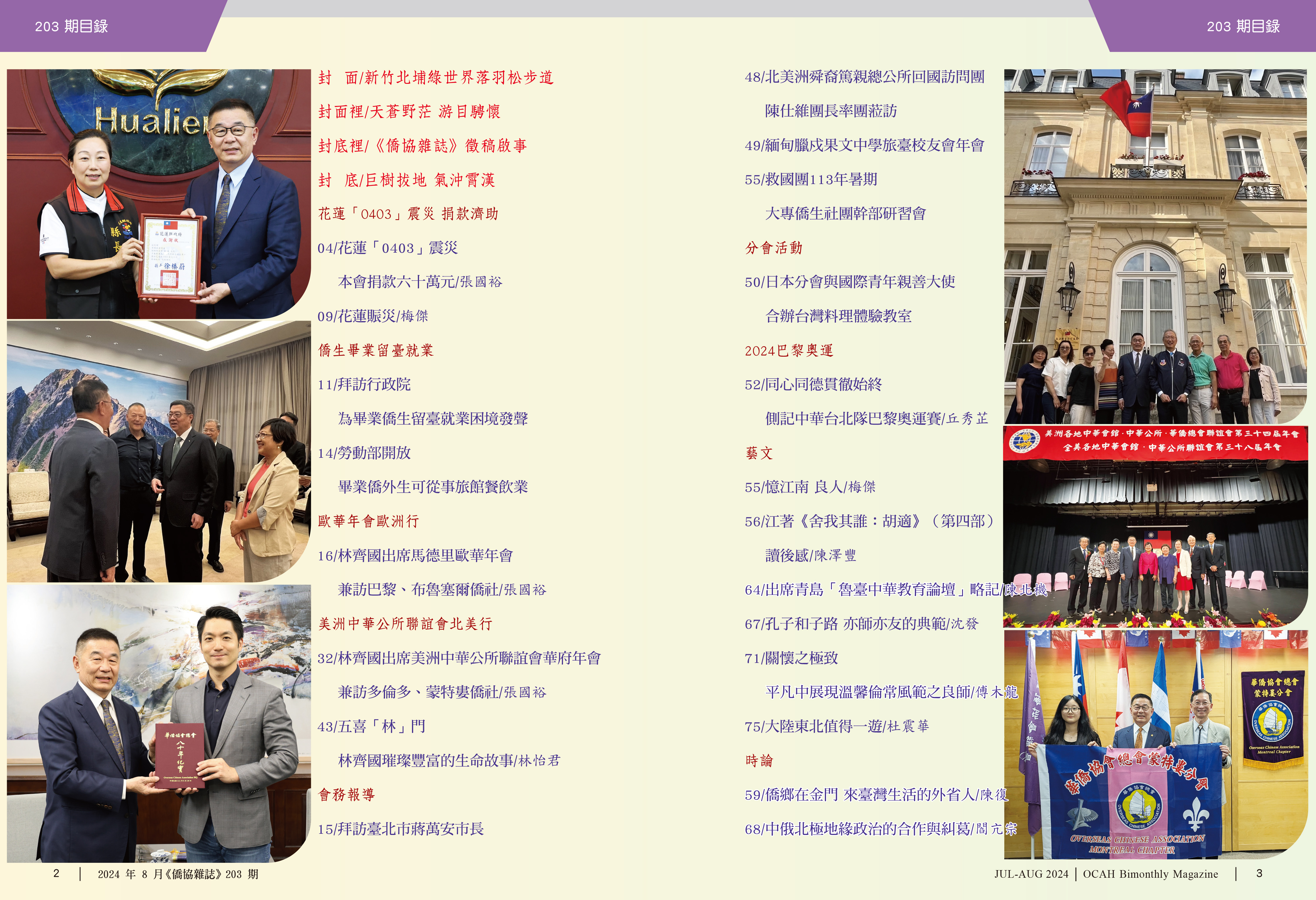
Task: Open entry 52/同心同德貫徹始終
Action: (813, 384)
